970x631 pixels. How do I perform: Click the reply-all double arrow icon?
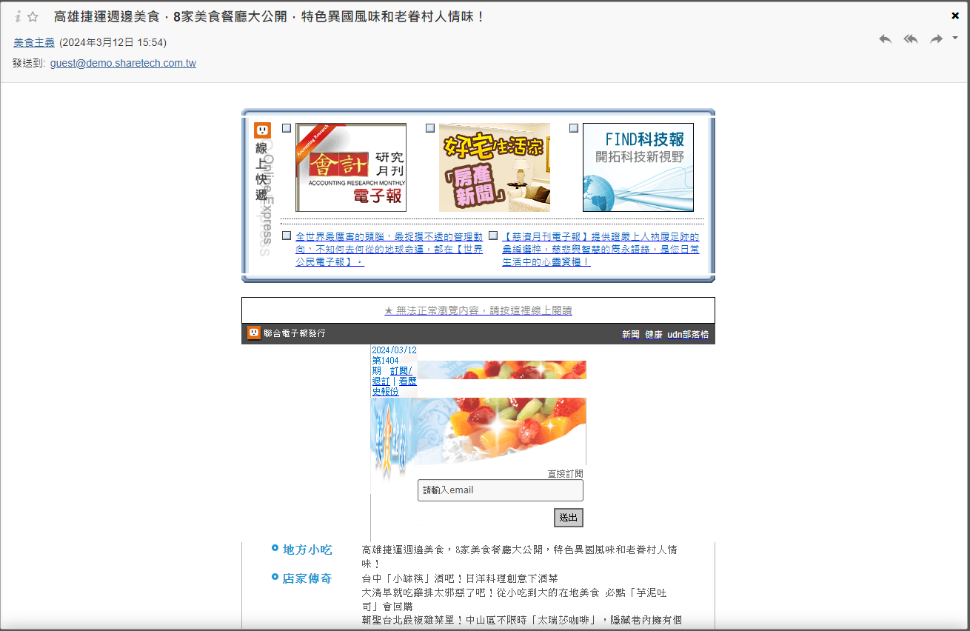click(x=910, y=39)
